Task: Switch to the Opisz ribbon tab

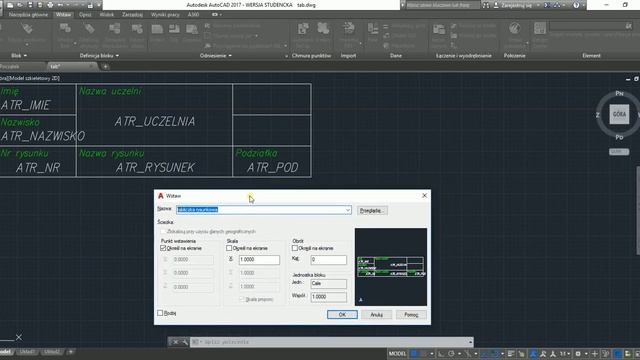Action: coord(85,14)
